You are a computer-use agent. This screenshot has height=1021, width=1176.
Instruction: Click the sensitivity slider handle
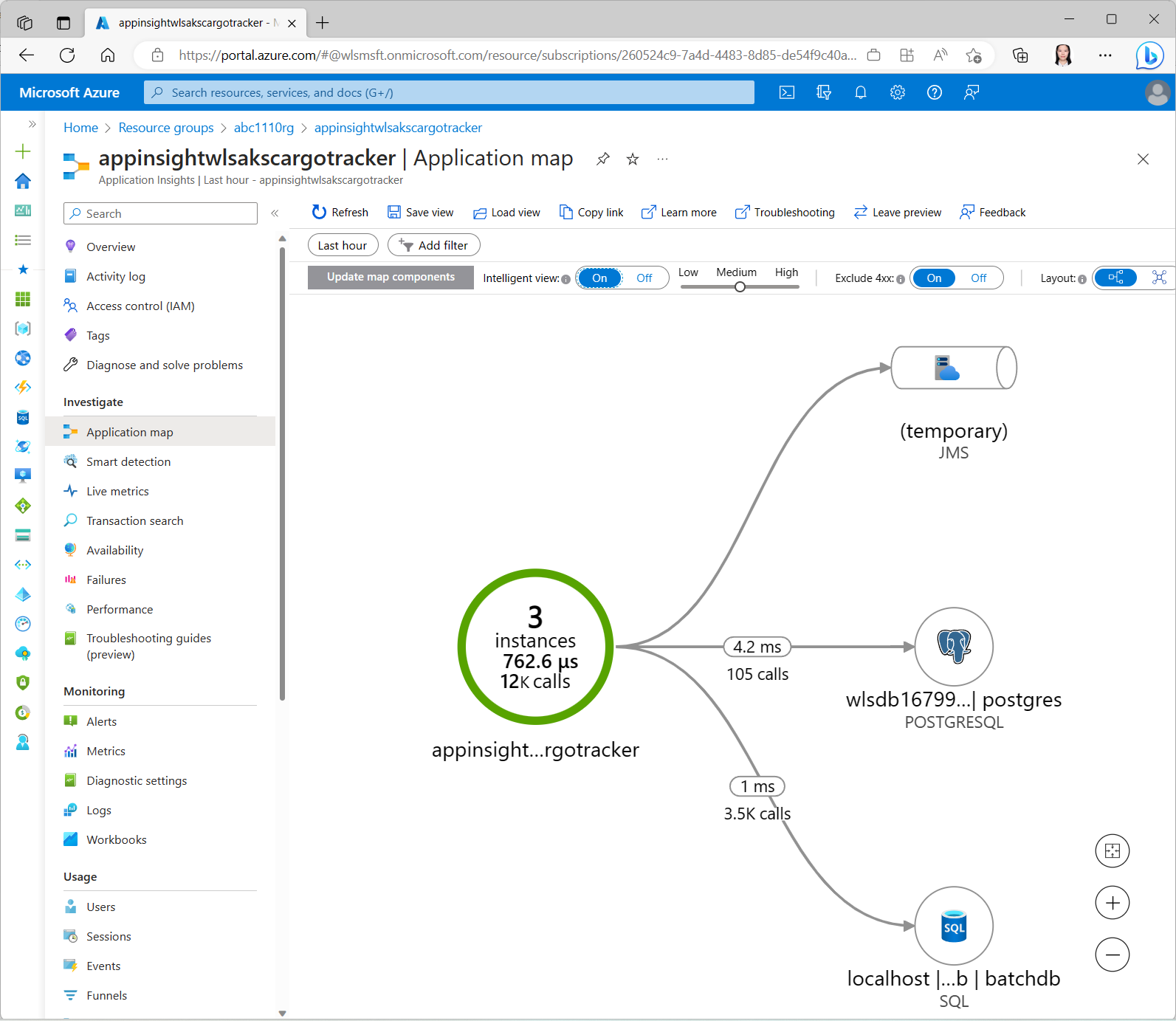click(x=740, y=286)
